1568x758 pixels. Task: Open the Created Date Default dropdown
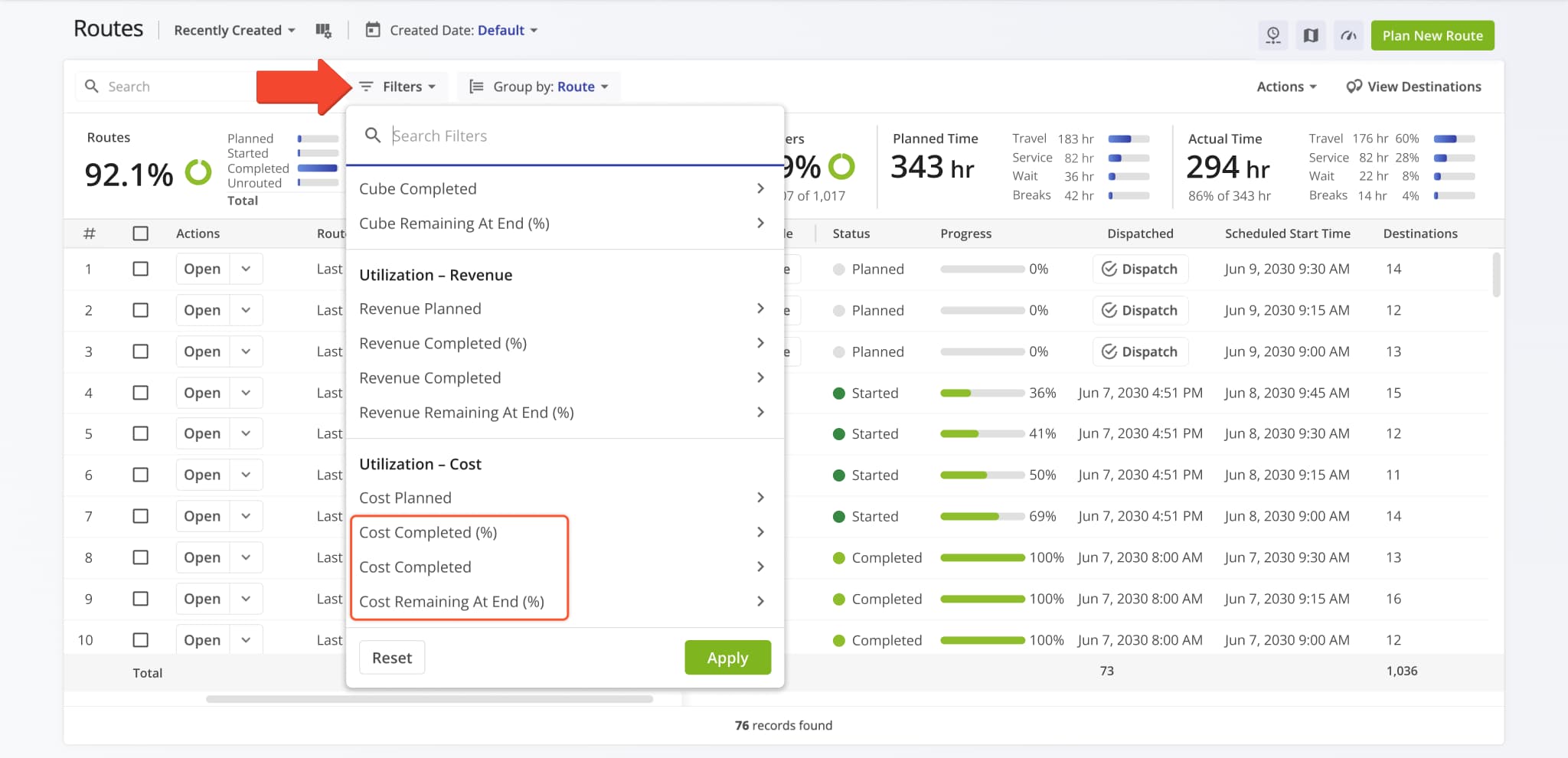tap(506, 30)
